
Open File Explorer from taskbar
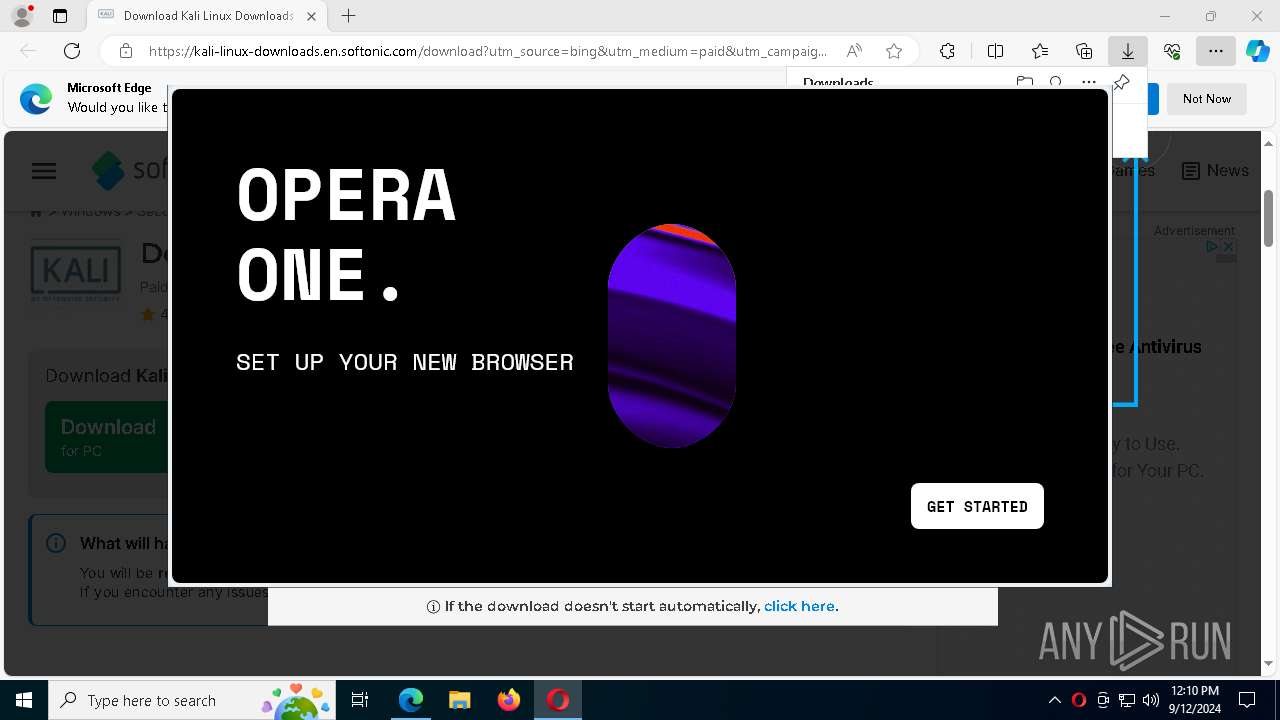coord(459,700)
